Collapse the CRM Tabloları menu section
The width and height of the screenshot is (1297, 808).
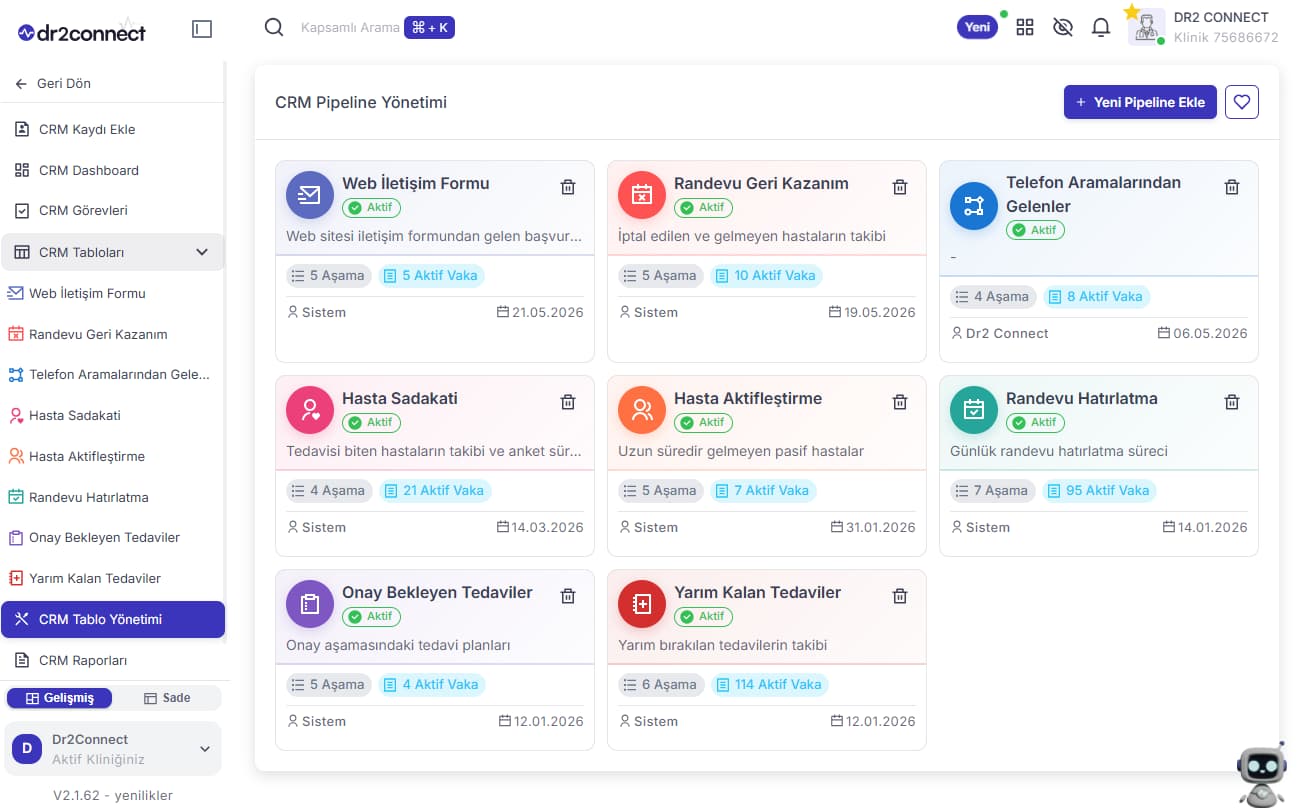pyautogui.click(x=112, y=252)
